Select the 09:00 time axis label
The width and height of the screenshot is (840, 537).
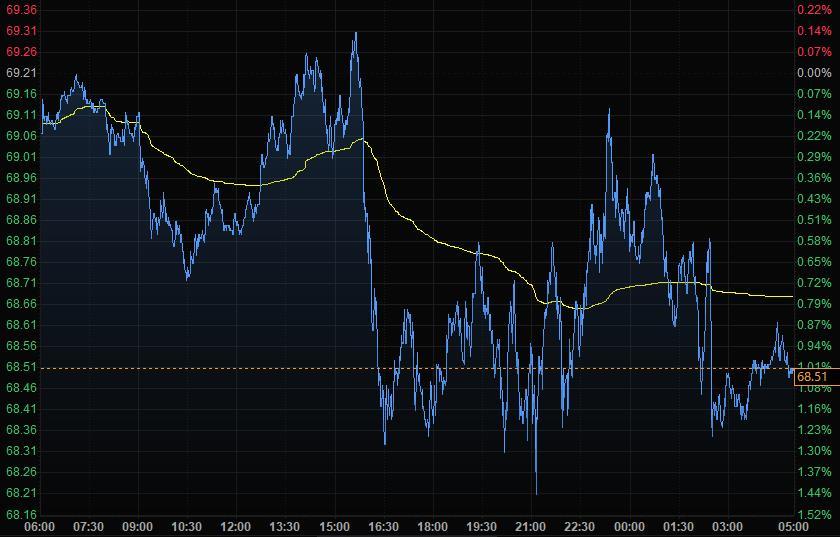pos(137,527)
